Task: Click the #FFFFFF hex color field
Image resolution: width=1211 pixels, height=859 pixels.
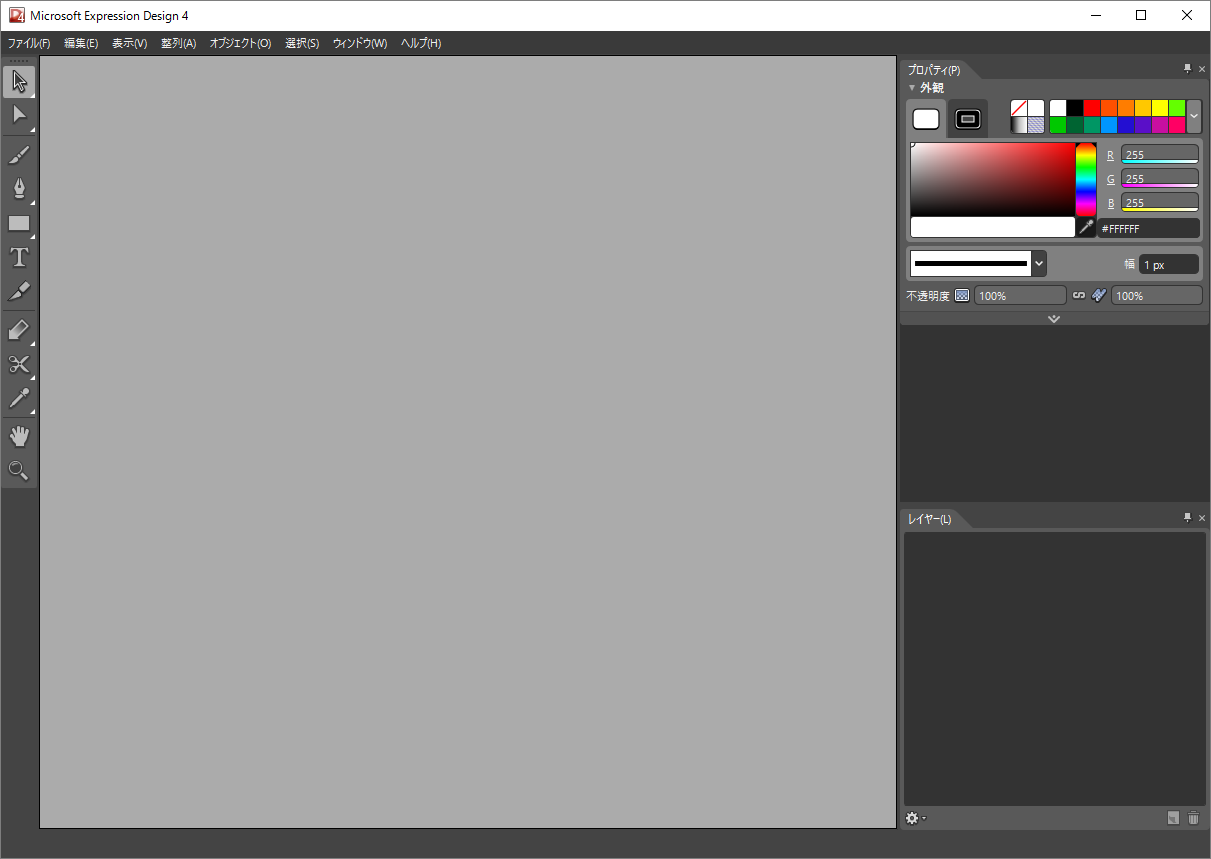Action: coord(1148,228)
